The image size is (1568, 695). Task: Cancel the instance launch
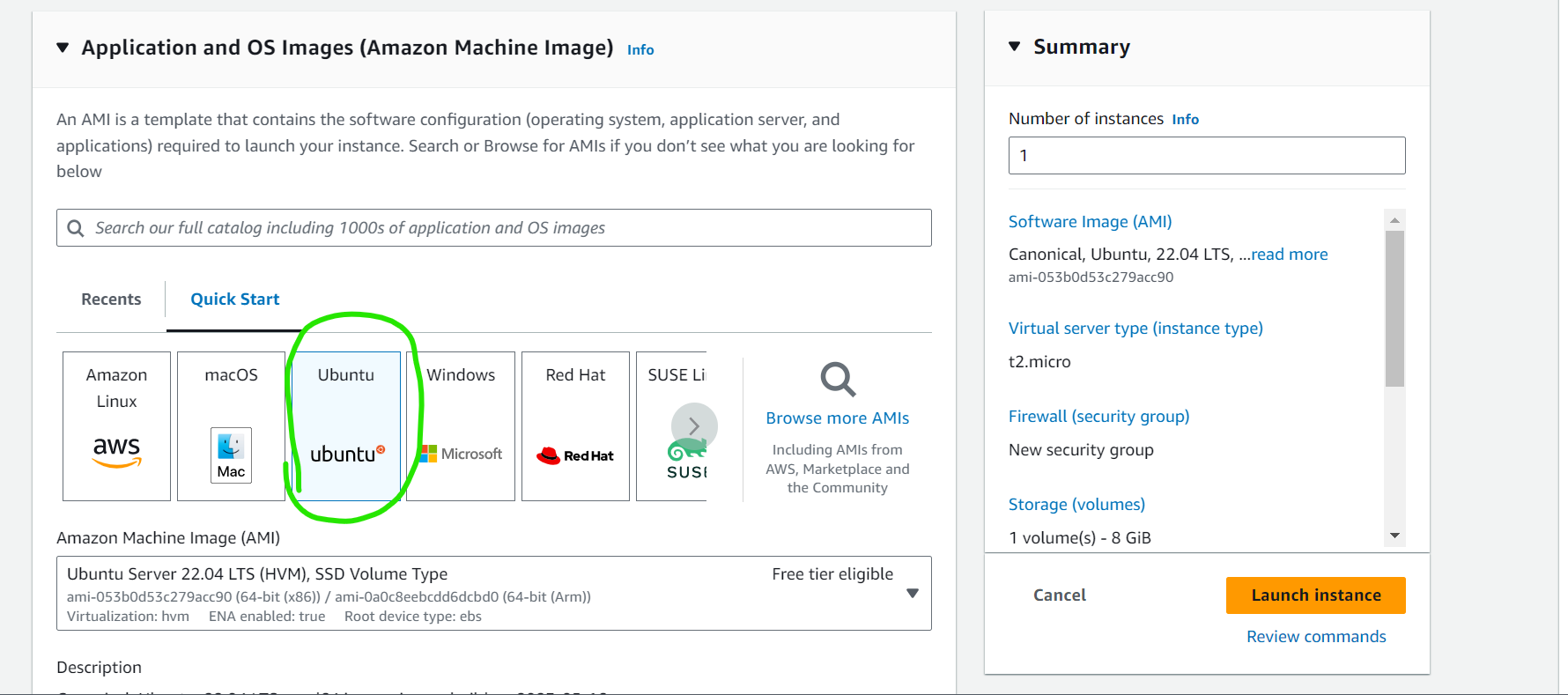pyautogui.click(x=1060, y=595)
